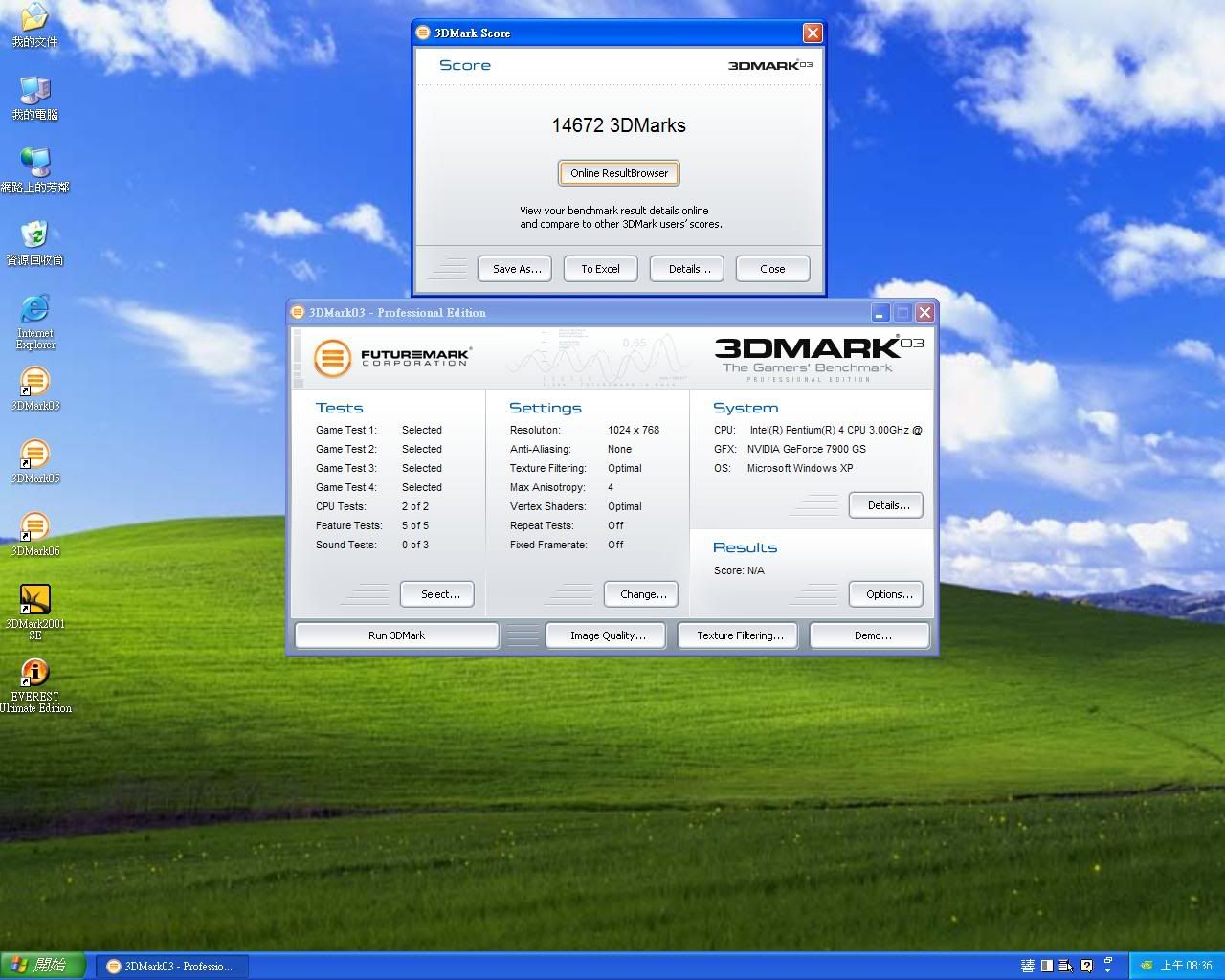1225x980 pixels.
Task: Open the My Computer desktop icon
Action: (34, 92)
